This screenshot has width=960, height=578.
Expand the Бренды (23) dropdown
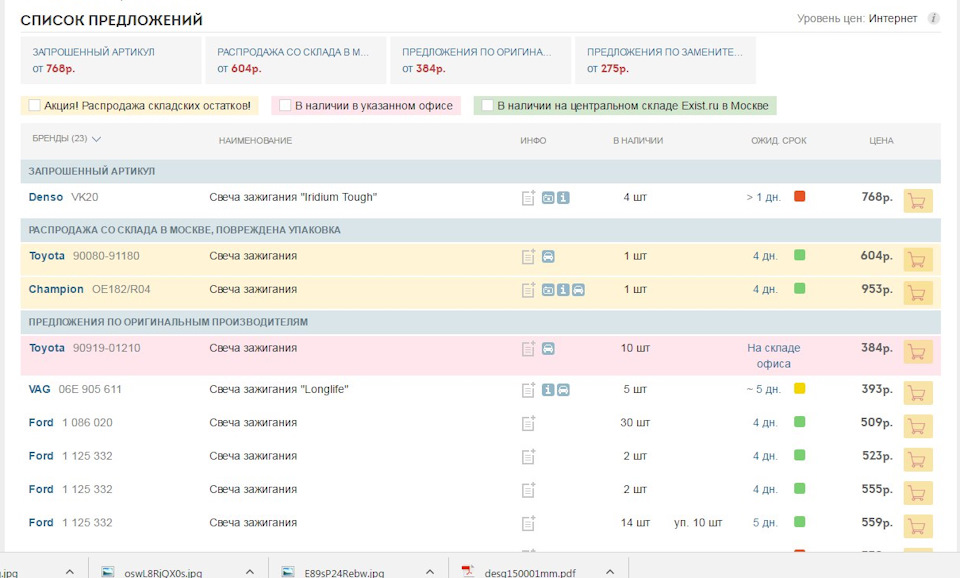pyautogui.click(x=67, y=139)
